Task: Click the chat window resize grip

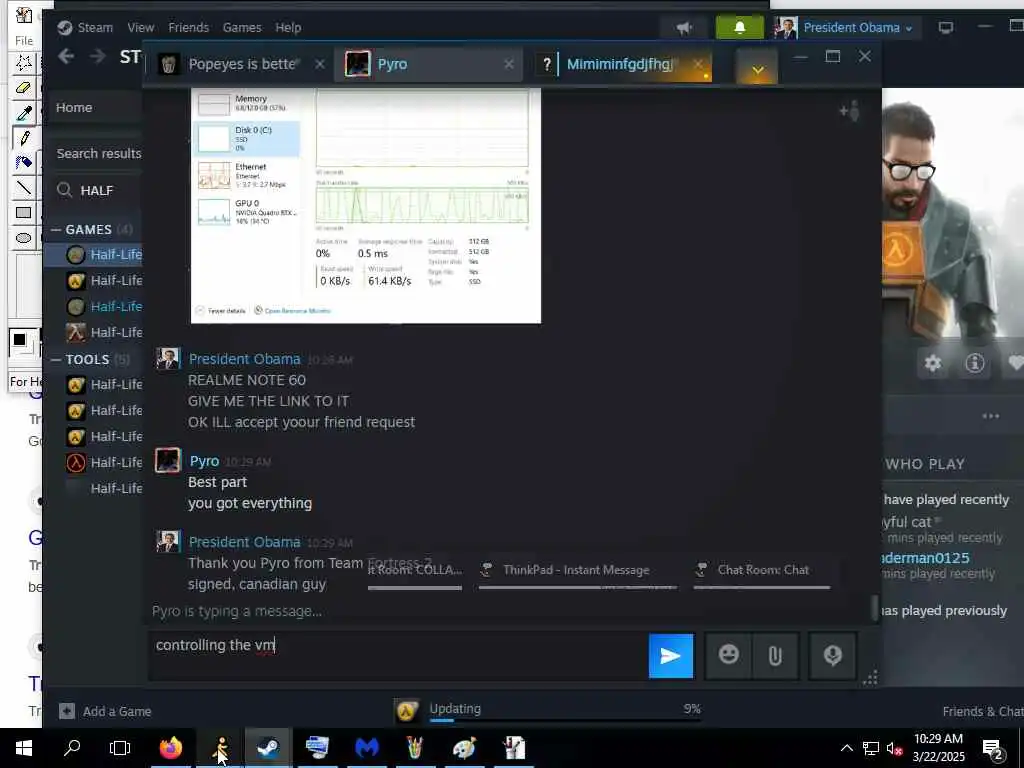Action: (x=870, y=679)
